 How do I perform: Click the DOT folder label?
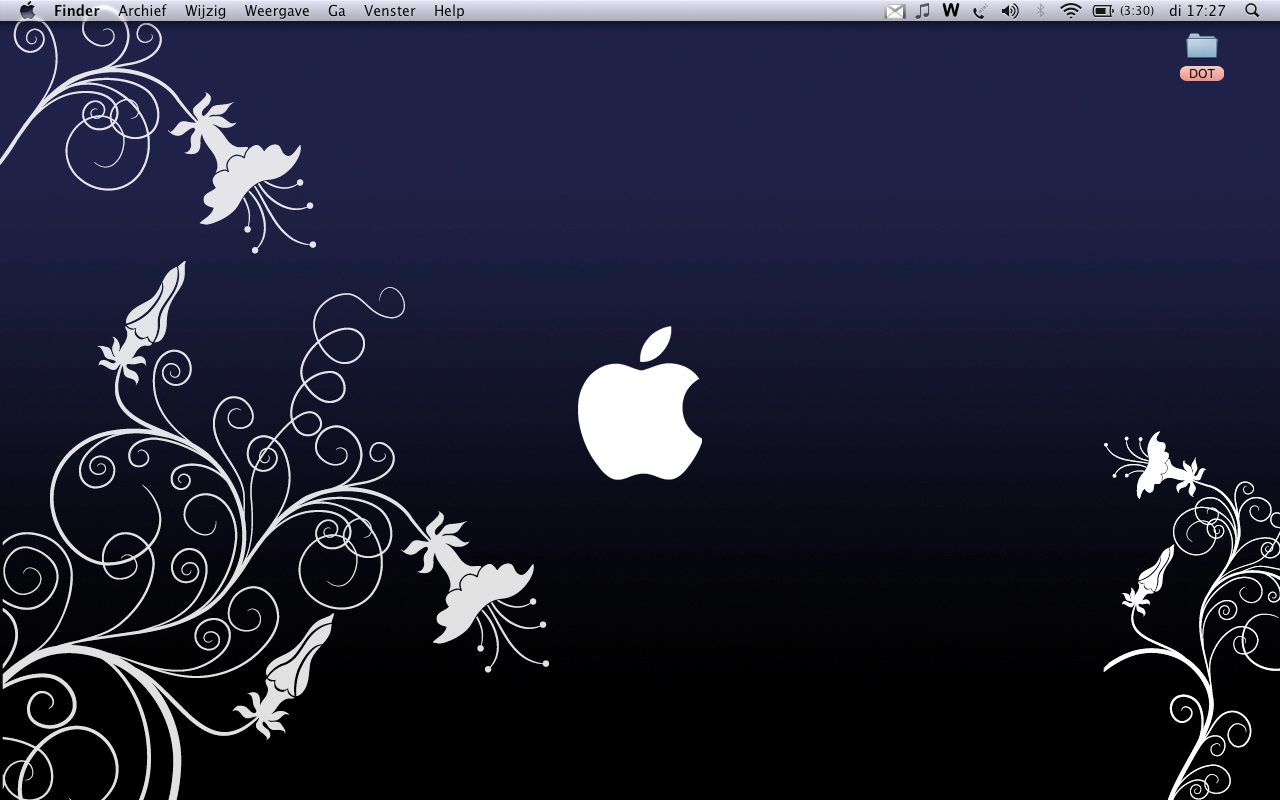pos(1202,74)
